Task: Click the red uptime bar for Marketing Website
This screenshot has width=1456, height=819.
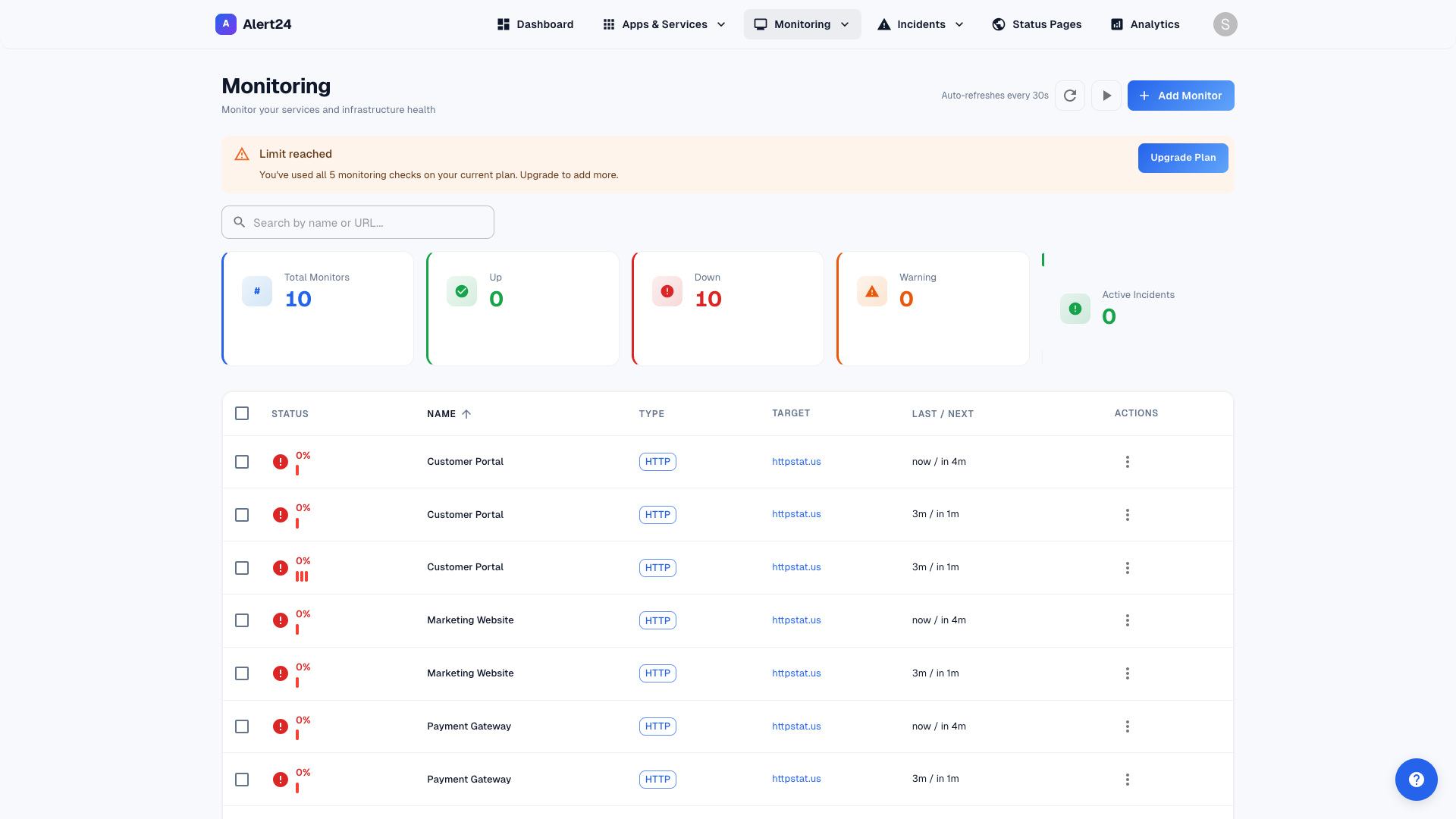Action: (297, 628)
